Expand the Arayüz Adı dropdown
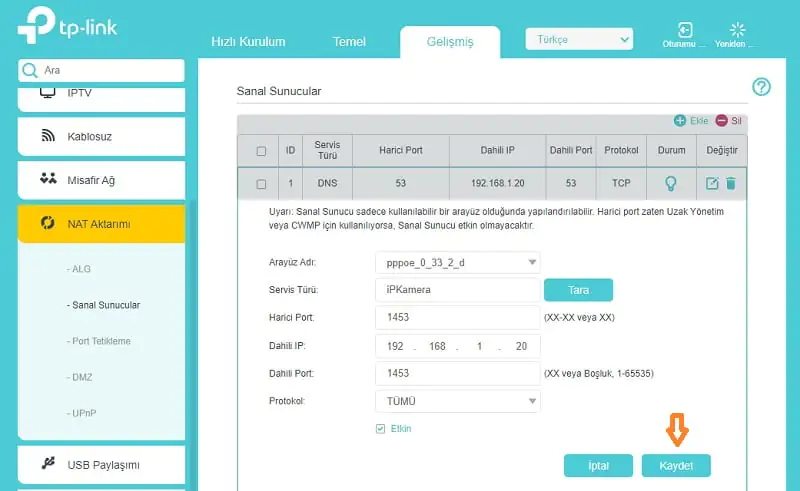800x491 pixels. pyautogui.click(x=458, y=263)
